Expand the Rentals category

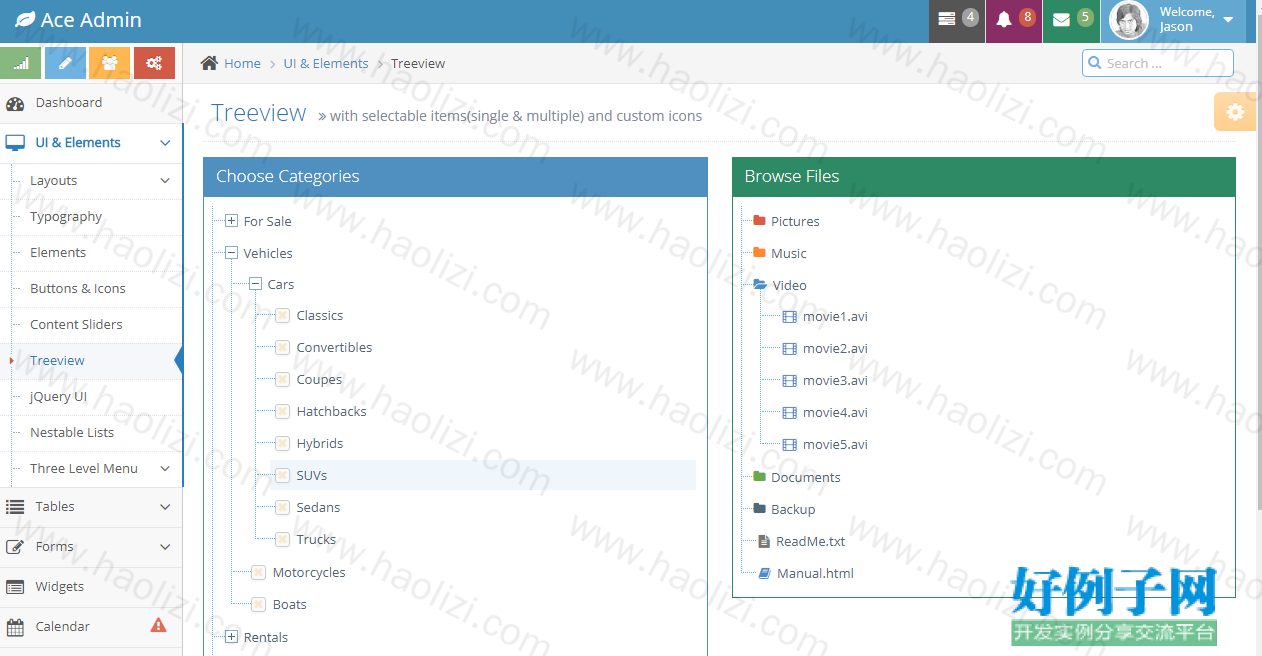click(x=231, y=637)
